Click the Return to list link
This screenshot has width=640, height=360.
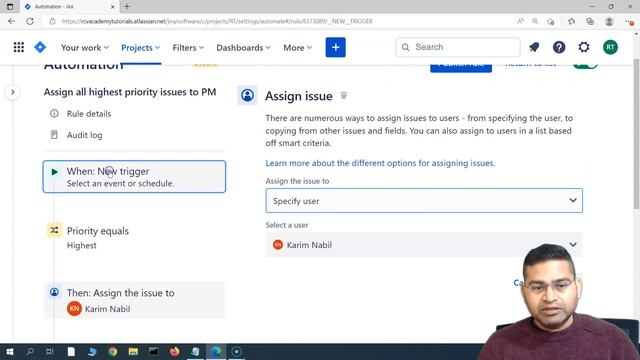tap(530, 64)
